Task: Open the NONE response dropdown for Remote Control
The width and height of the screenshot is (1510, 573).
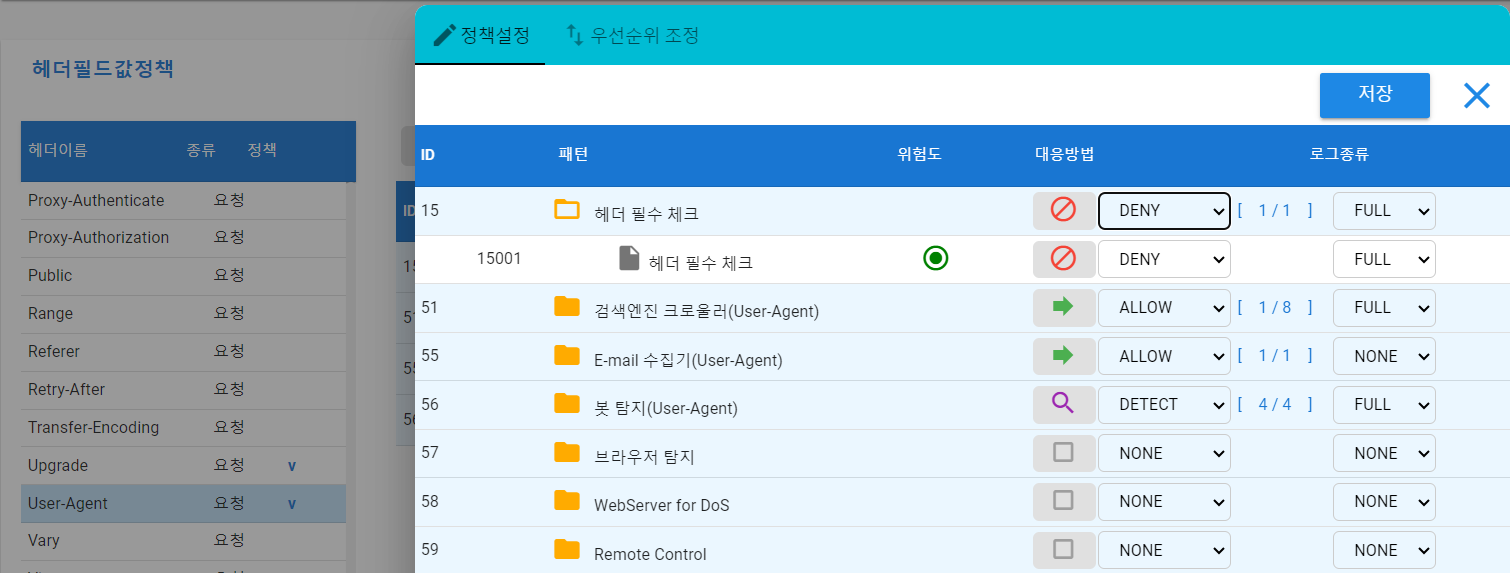Action: pos(1164,550)
